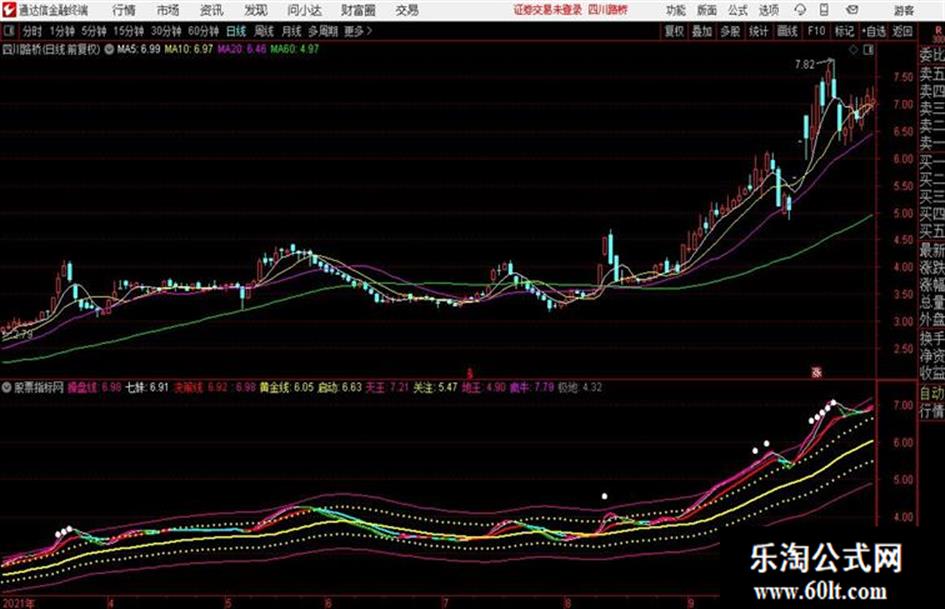945x609 pixels.
Task: Open the 问小达 menu
Action: click(304, 10)
